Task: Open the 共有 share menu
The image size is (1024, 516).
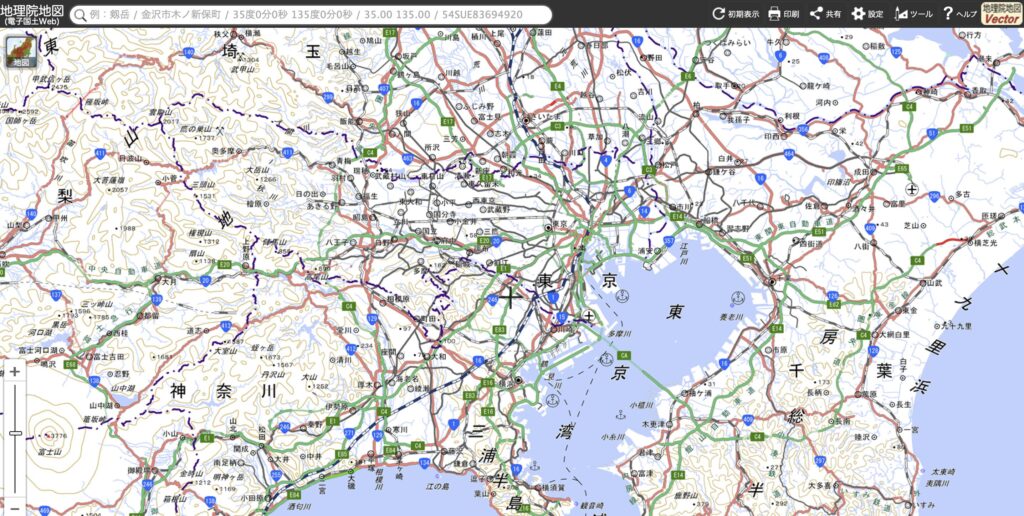Action: [825, 14]
